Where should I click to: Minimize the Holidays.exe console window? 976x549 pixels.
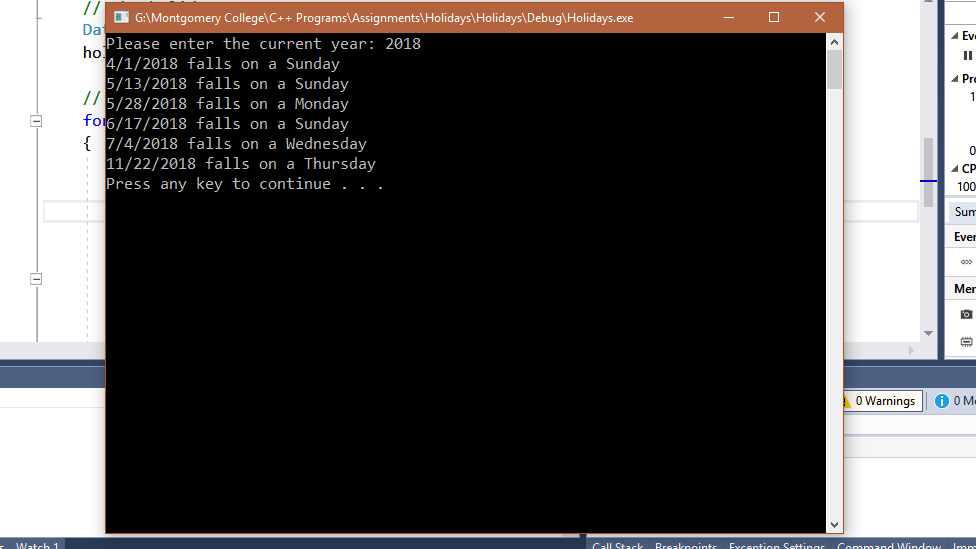[x=729, y=17]
